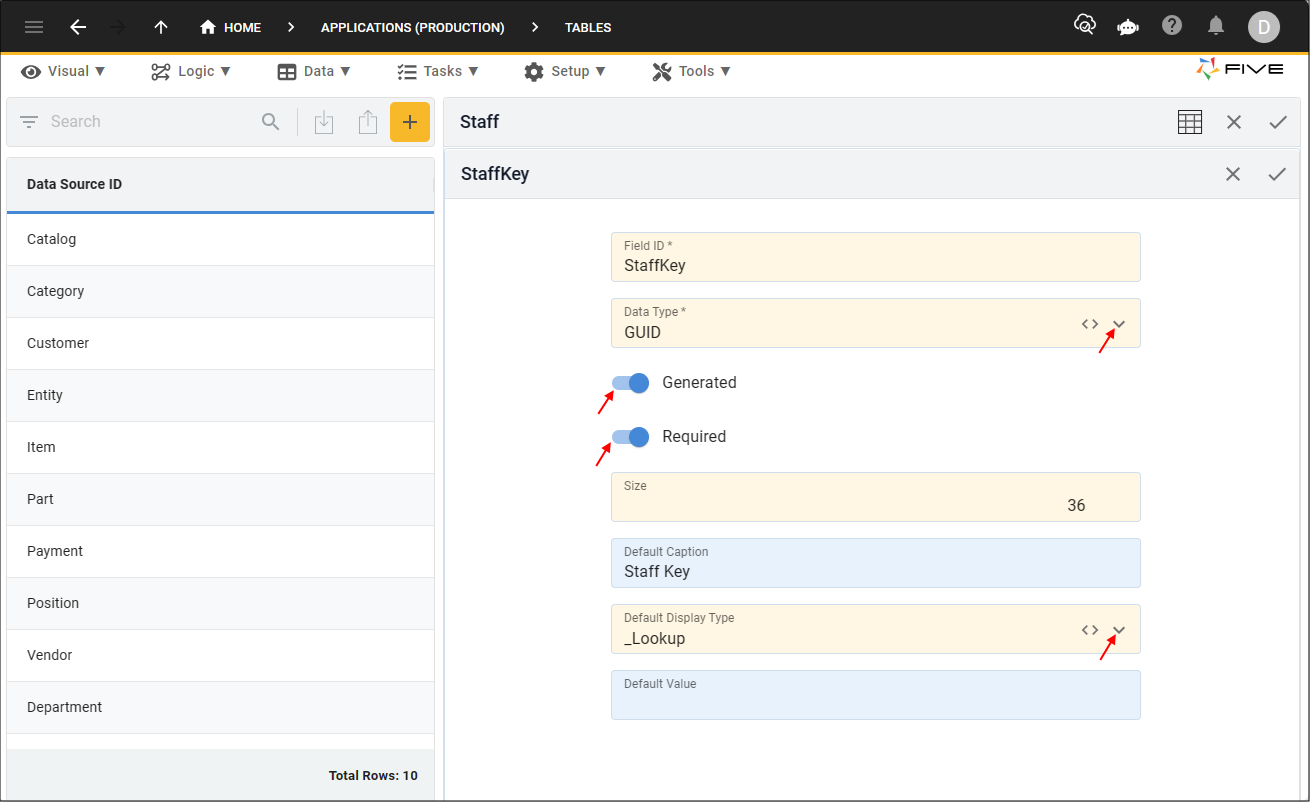Select the Item table row
Viewport: 1310px width, 802px height.
point(220,447)
